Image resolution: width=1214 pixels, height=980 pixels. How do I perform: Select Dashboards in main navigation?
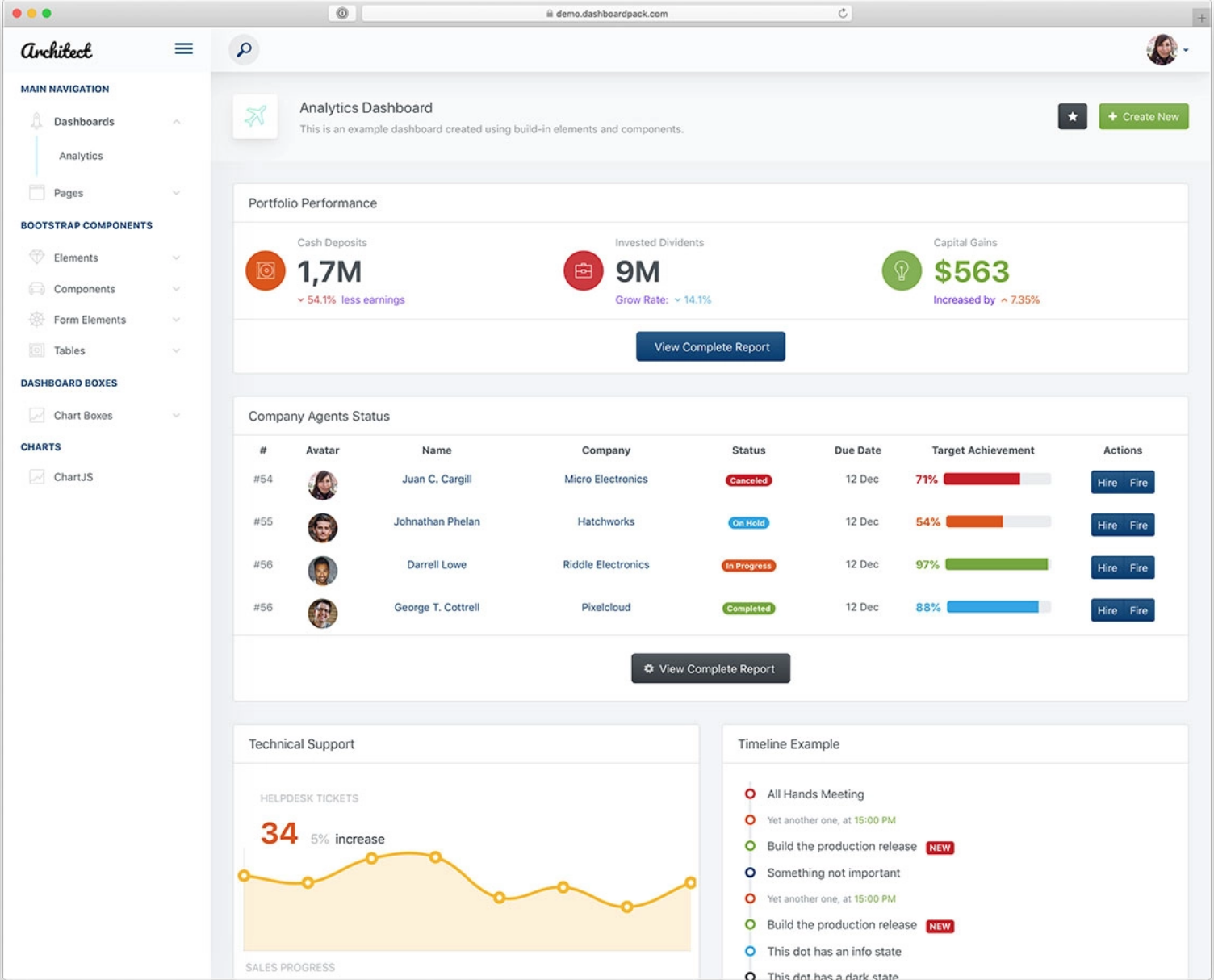[x=84, y=122]
